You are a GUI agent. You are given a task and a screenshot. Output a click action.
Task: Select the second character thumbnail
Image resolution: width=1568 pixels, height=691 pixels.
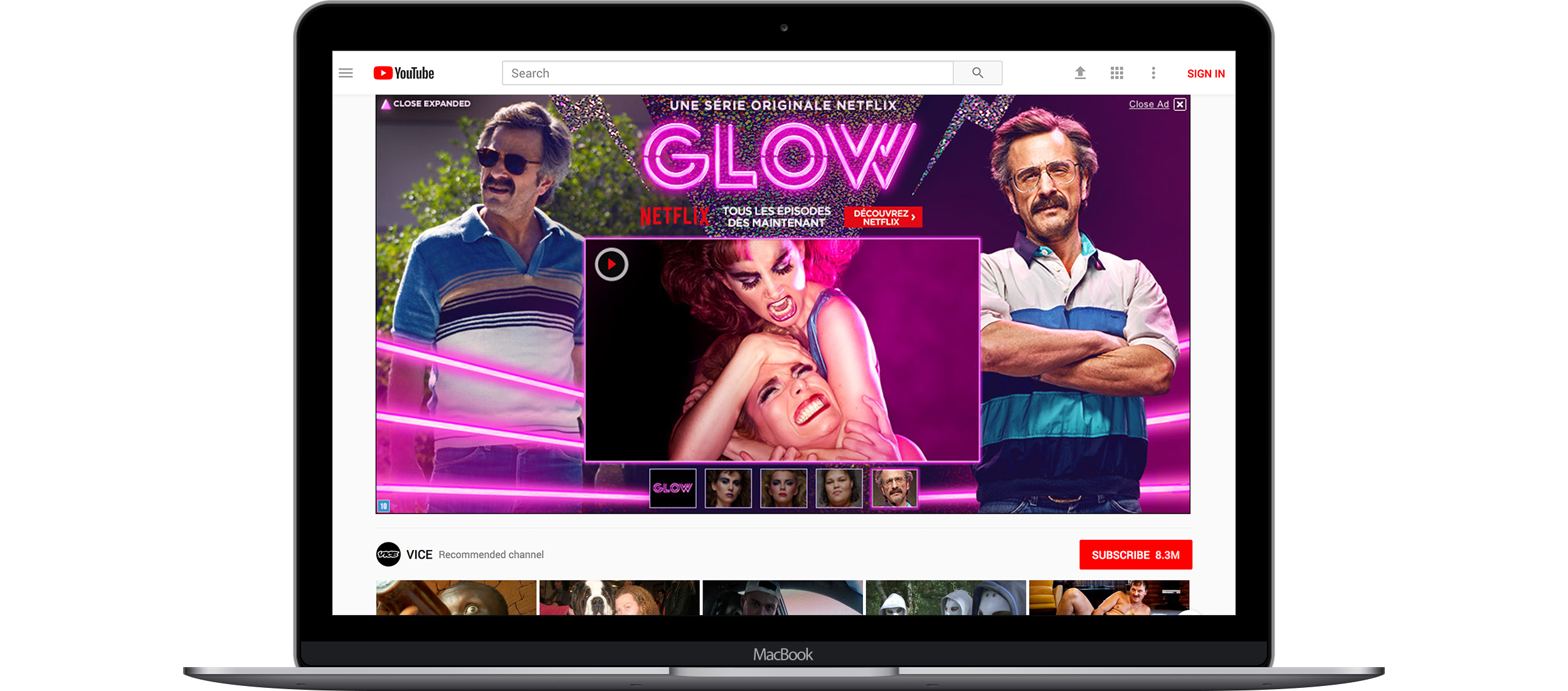pos(728,488)
